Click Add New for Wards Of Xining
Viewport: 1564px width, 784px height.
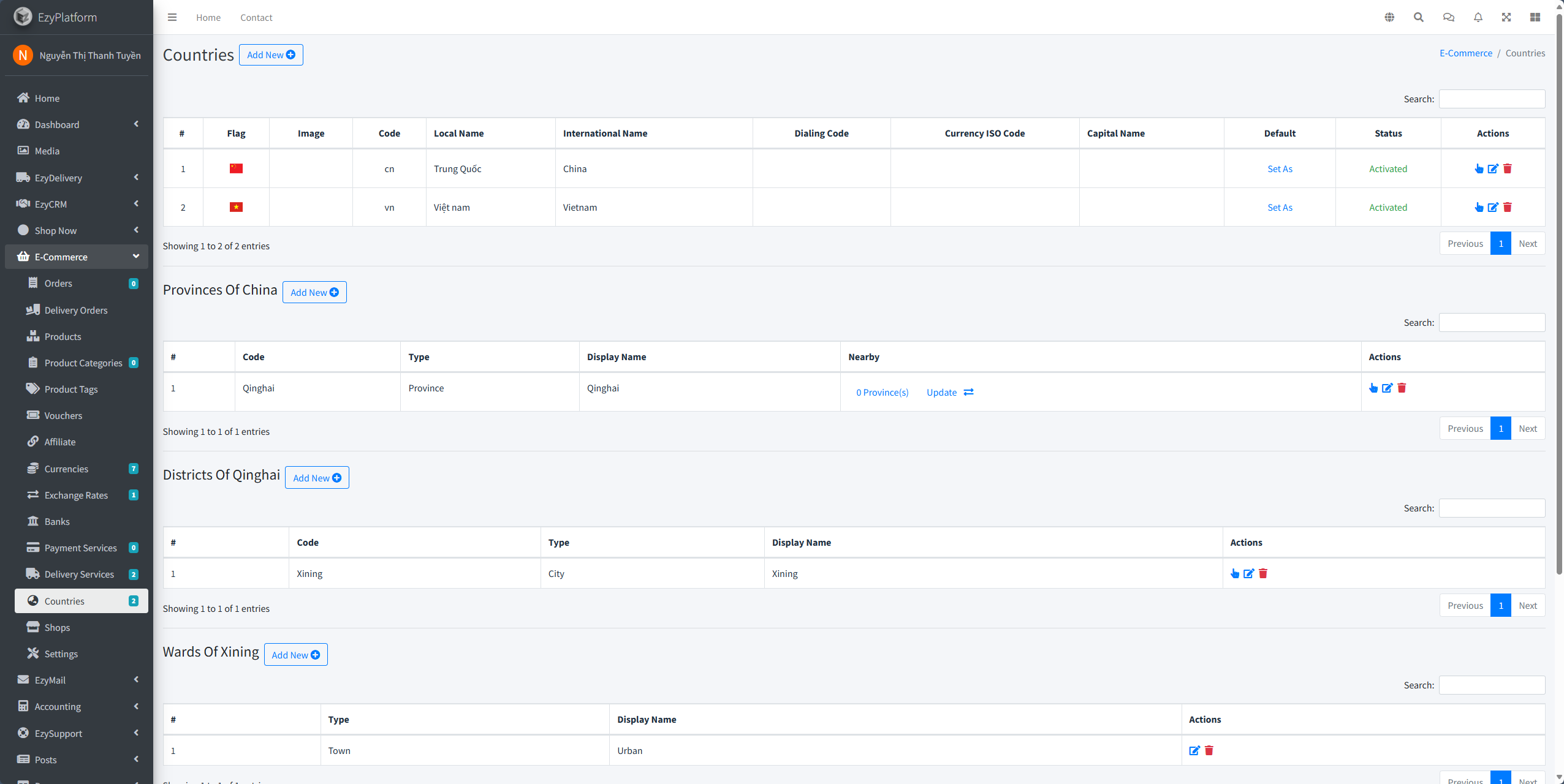tap(295, 655)
